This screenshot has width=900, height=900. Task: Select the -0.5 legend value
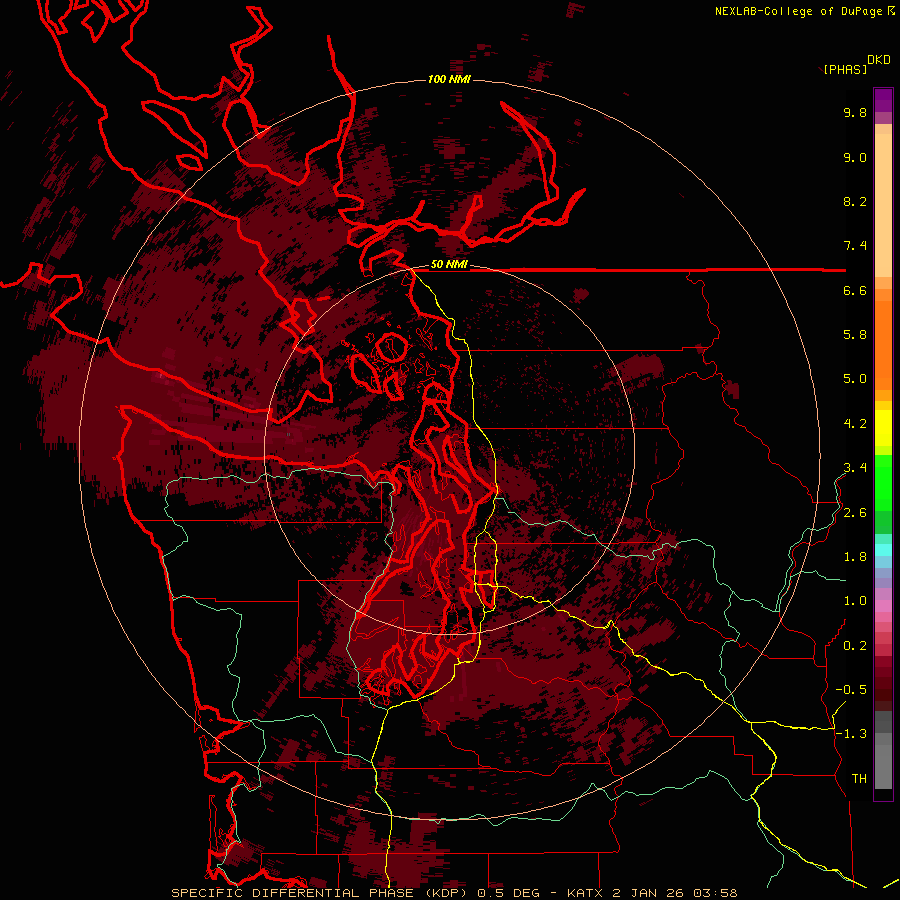click(x=851, y=690)
